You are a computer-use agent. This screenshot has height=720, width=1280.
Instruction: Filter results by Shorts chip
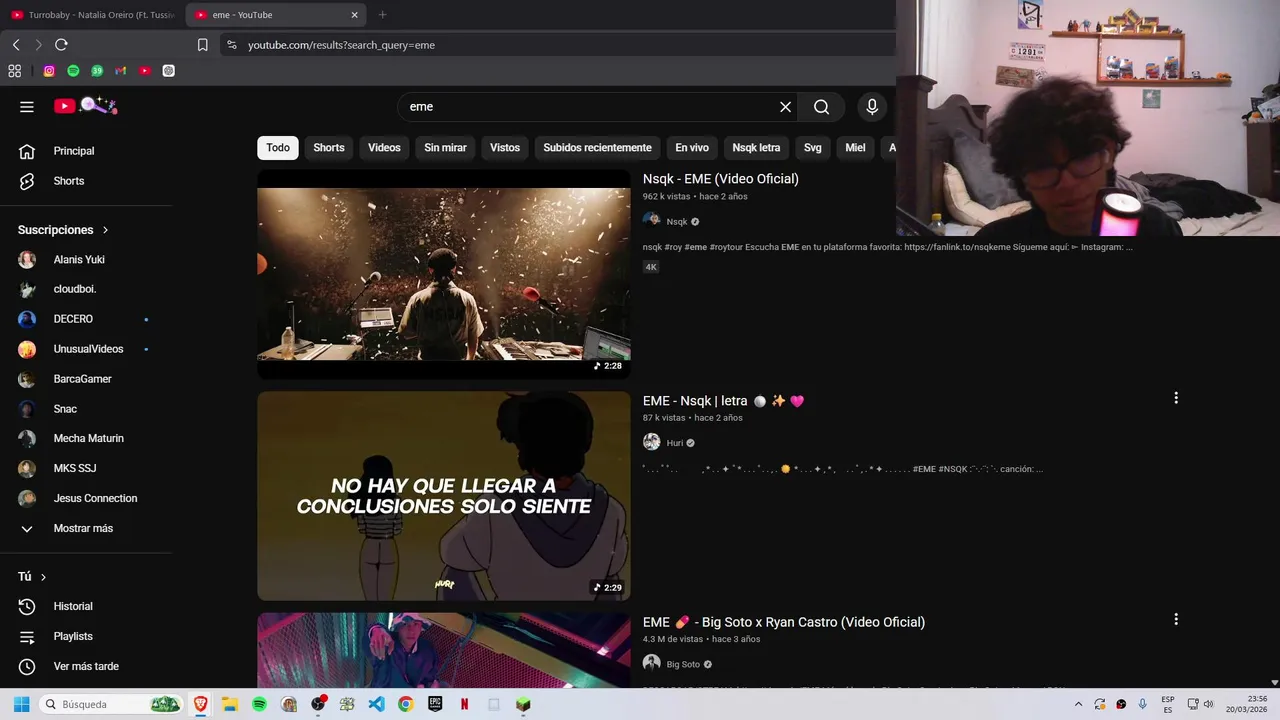(328, 148)
